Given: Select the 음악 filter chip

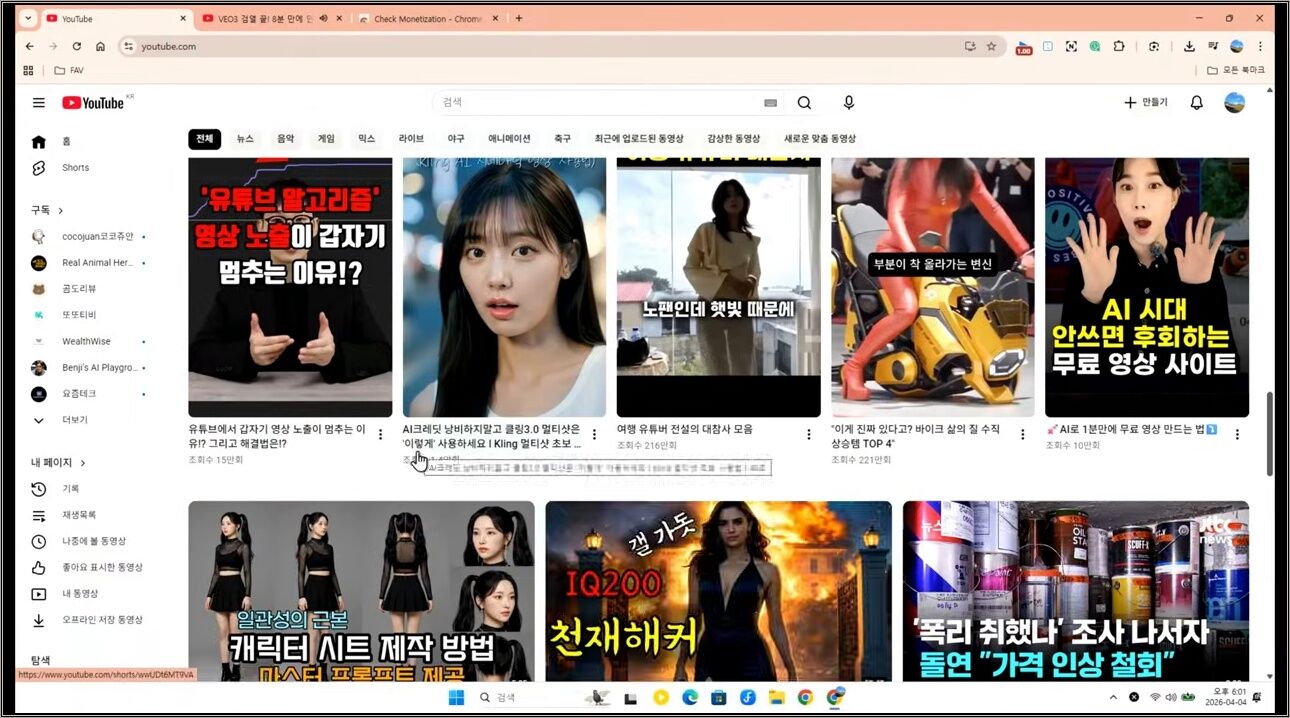Looking at the screenshot, I should point(286,139).
